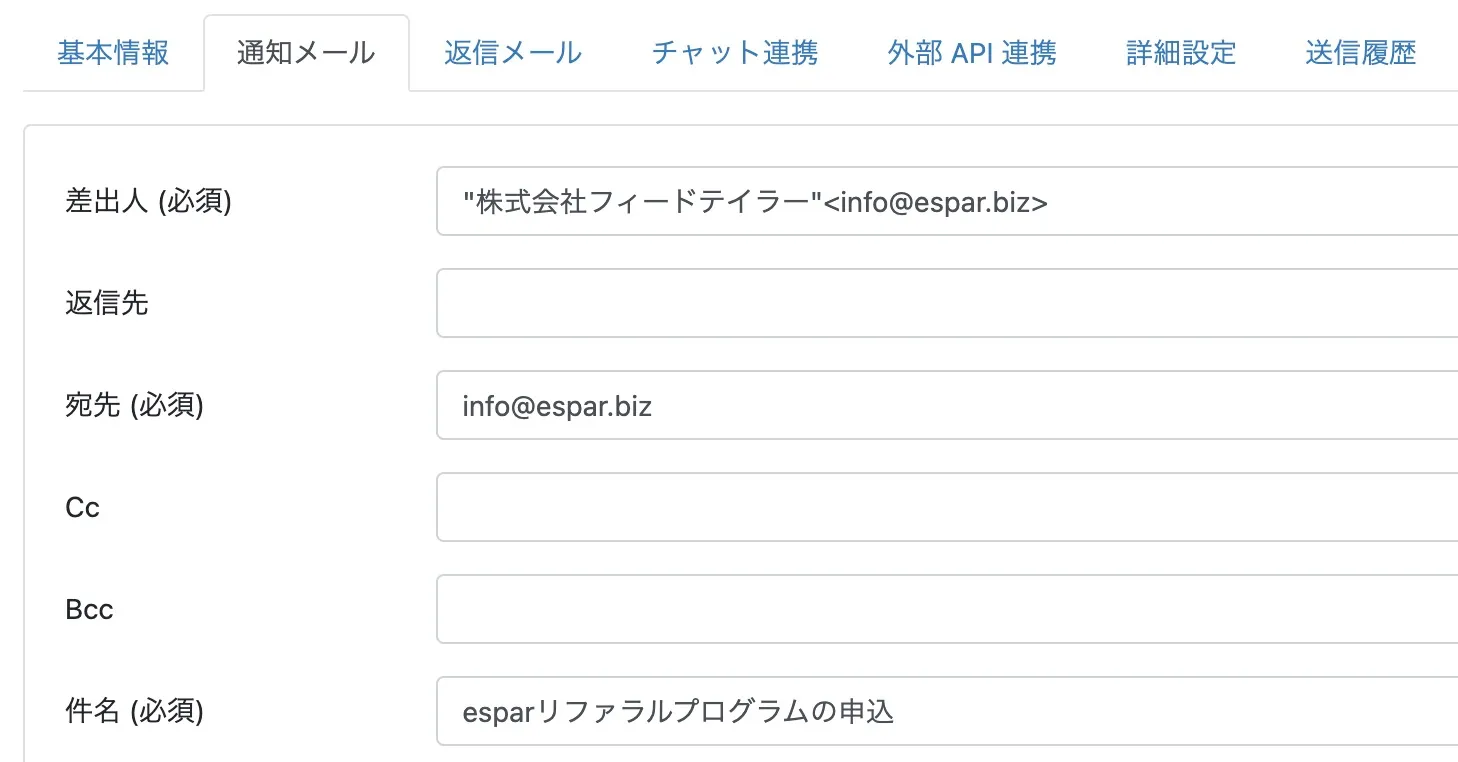Click the 差出人 (必須) label

coord(148,202)
